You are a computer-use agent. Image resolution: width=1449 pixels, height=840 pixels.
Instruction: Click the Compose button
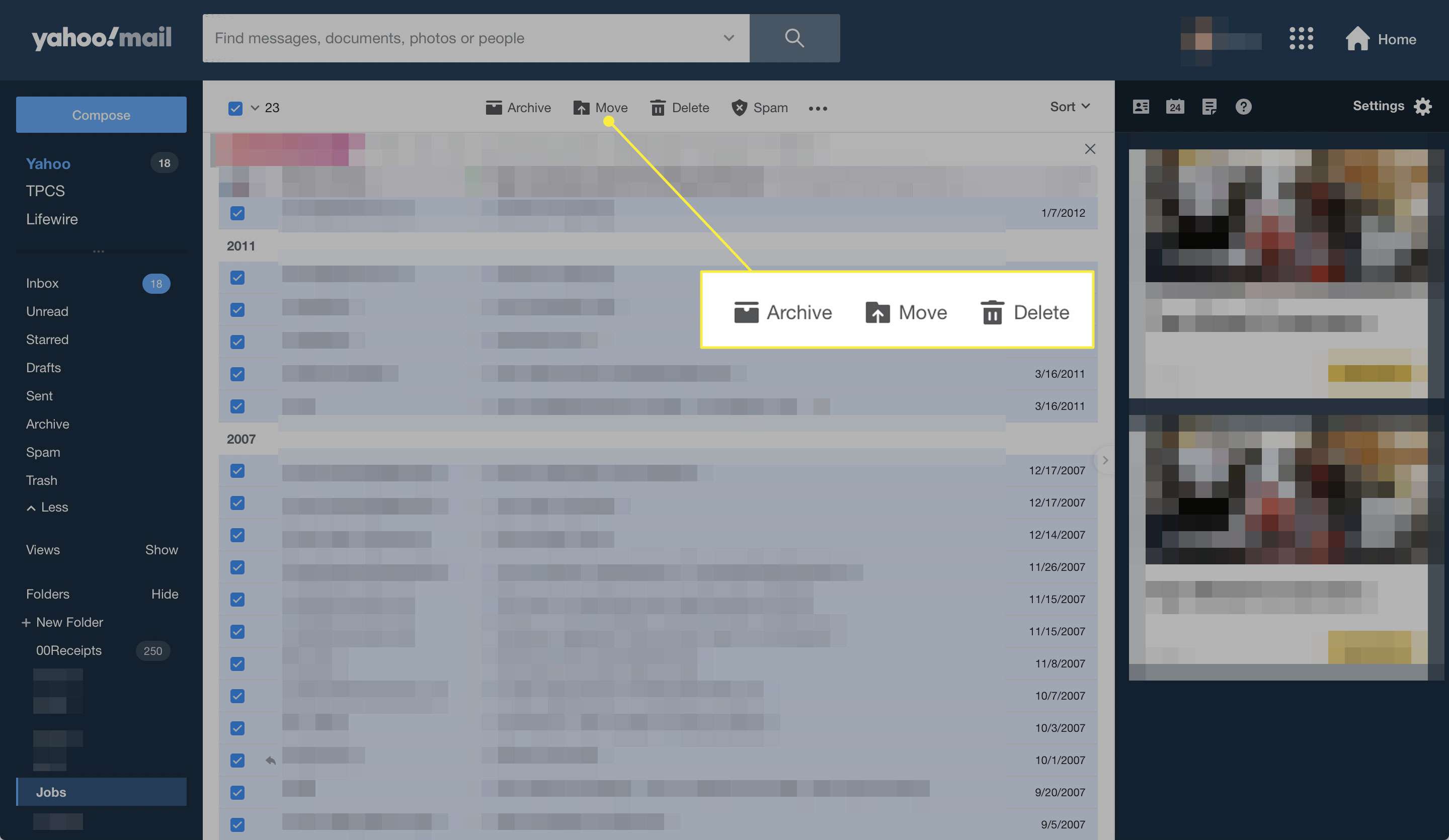coord(101,114)
